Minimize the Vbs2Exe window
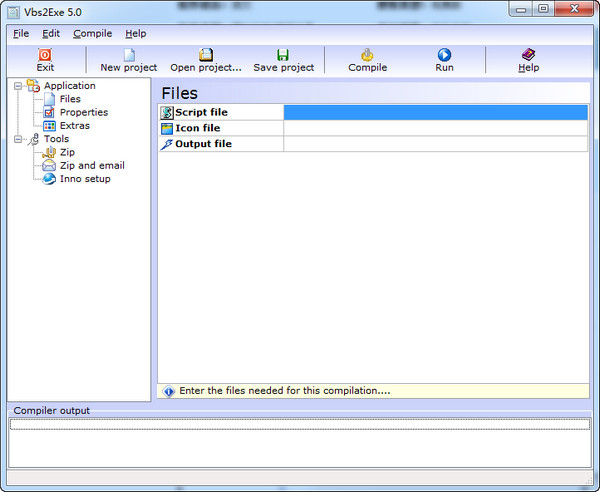This screenshot has width=600, height=492. point(521,9)
